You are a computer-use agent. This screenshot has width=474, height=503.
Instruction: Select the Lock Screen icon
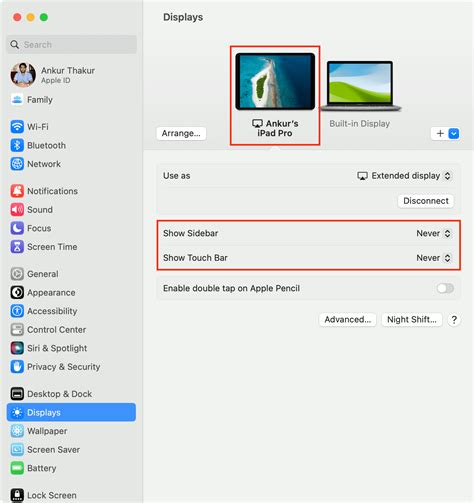click(17, 495)
